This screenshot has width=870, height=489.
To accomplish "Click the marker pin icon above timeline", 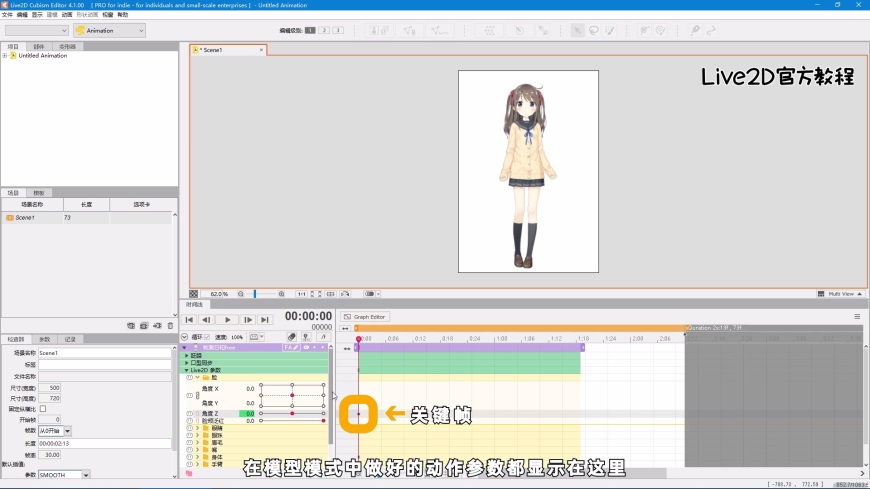I will (306, 337).
